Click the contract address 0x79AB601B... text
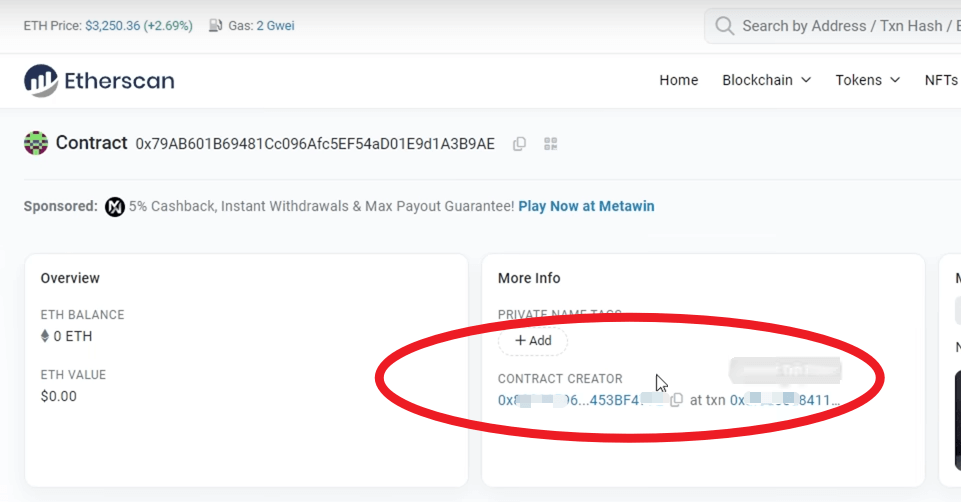Viewport: 961px width, 502px height. (x=315, y=144)
